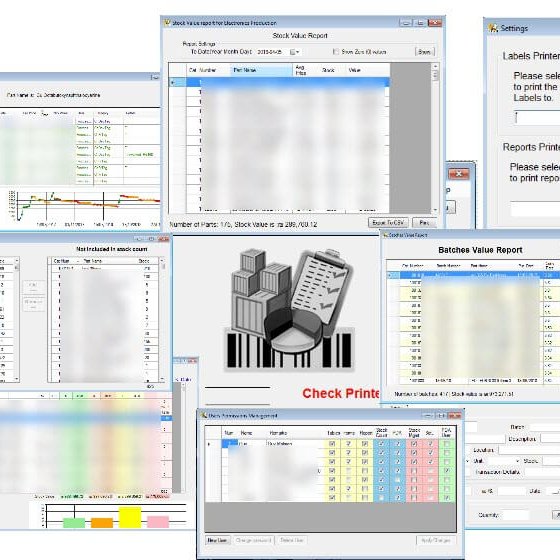The width and height of the screenshot is (560, 560).
Task: Select the yellow bar in the bar chart
Action: pos(130,518)
